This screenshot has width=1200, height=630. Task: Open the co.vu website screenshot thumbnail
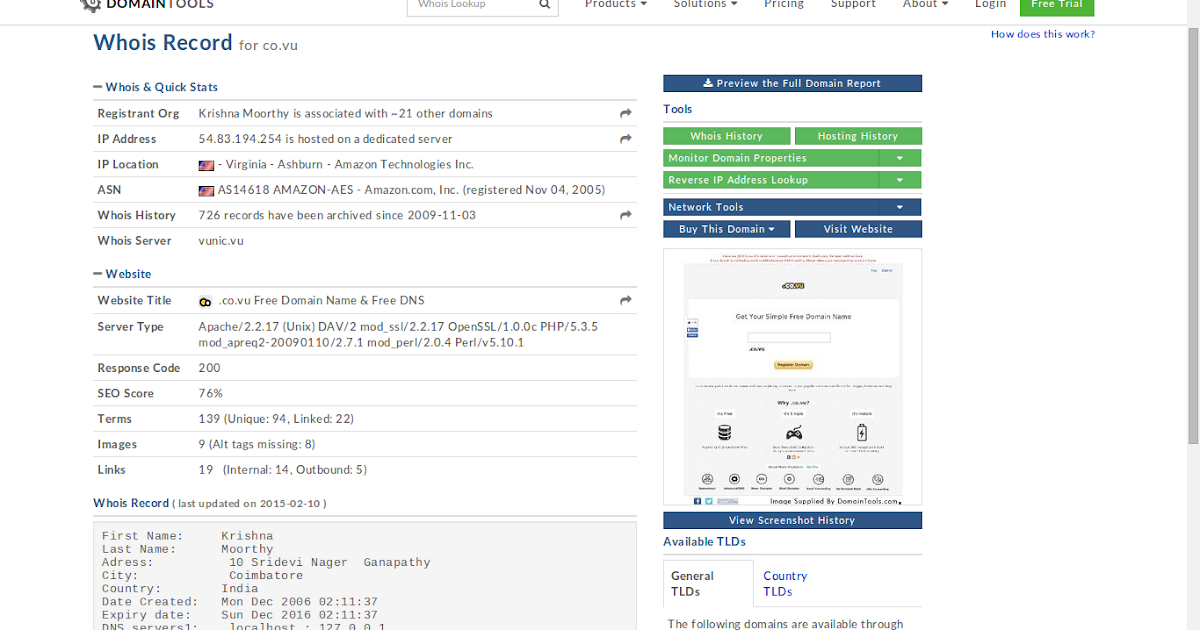coord(792,377)
